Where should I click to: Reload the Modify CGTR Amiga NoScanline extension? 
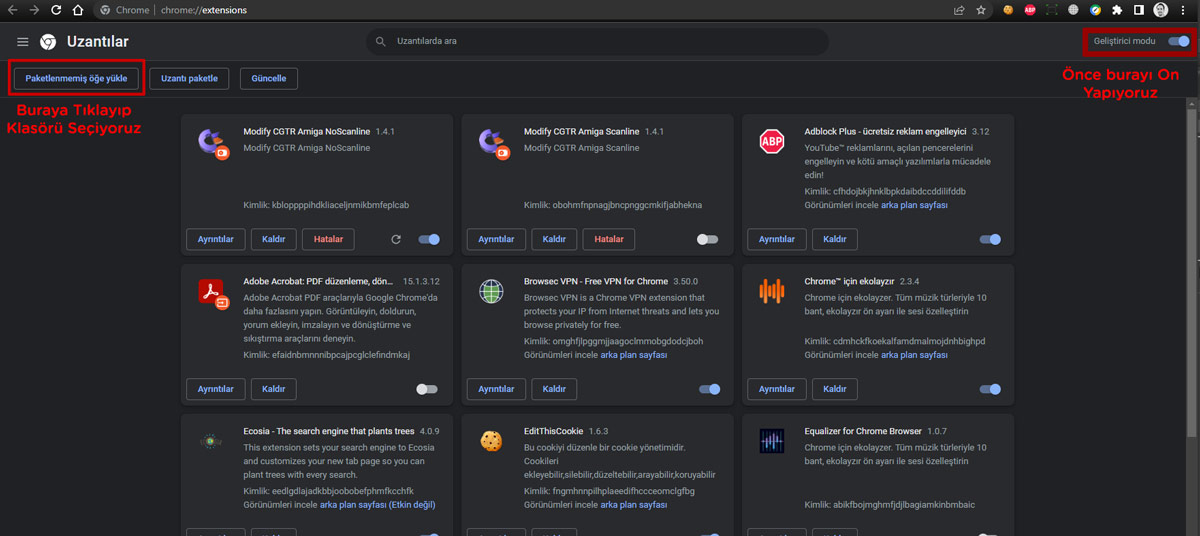click(396, 239)
